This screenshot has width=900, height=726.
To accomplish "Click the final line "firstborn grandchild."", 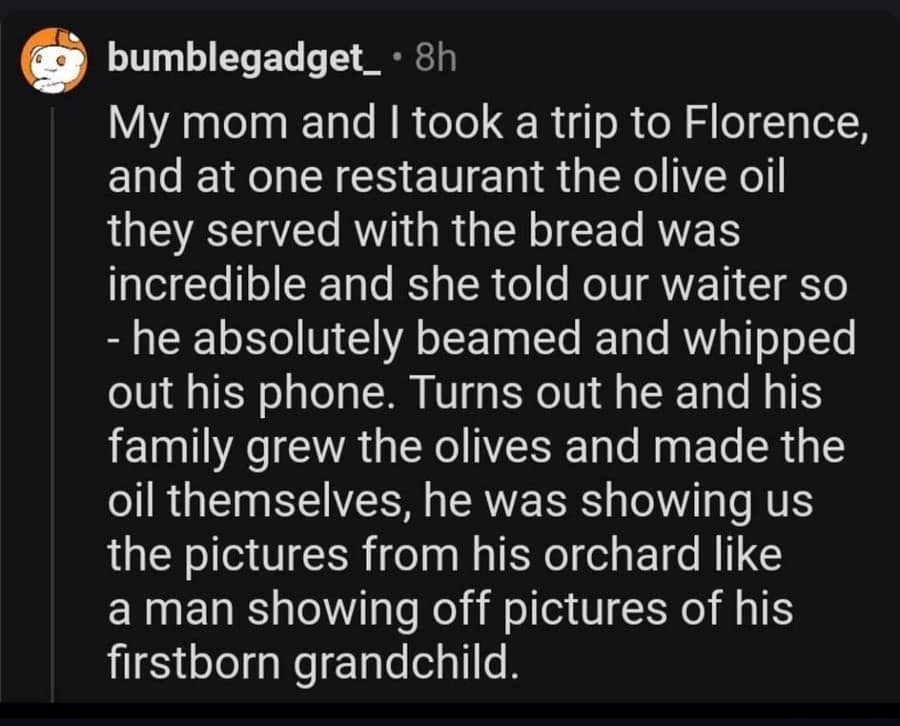I will (x=313, y=662).
